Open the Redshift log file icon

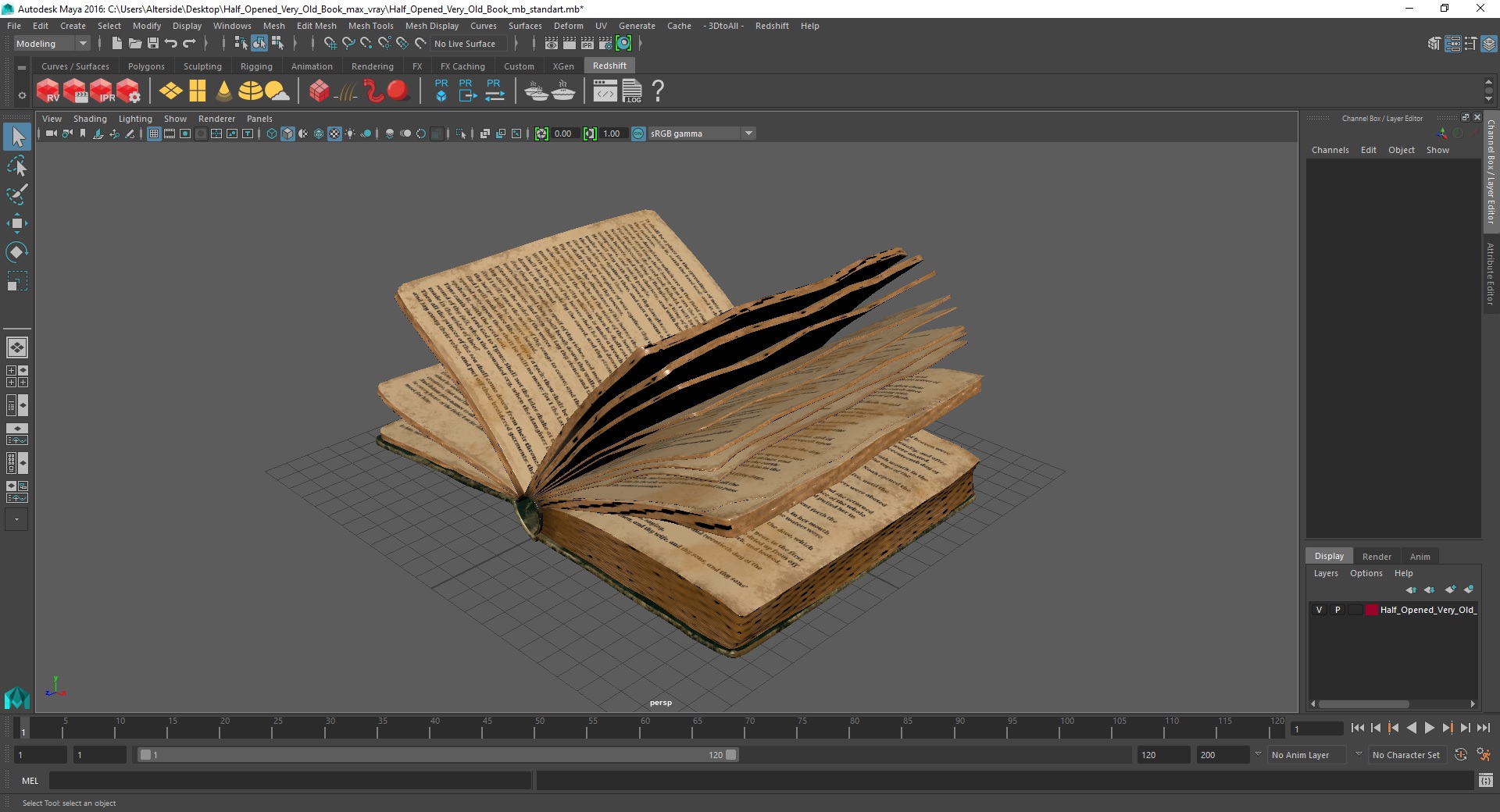point(632,91)
